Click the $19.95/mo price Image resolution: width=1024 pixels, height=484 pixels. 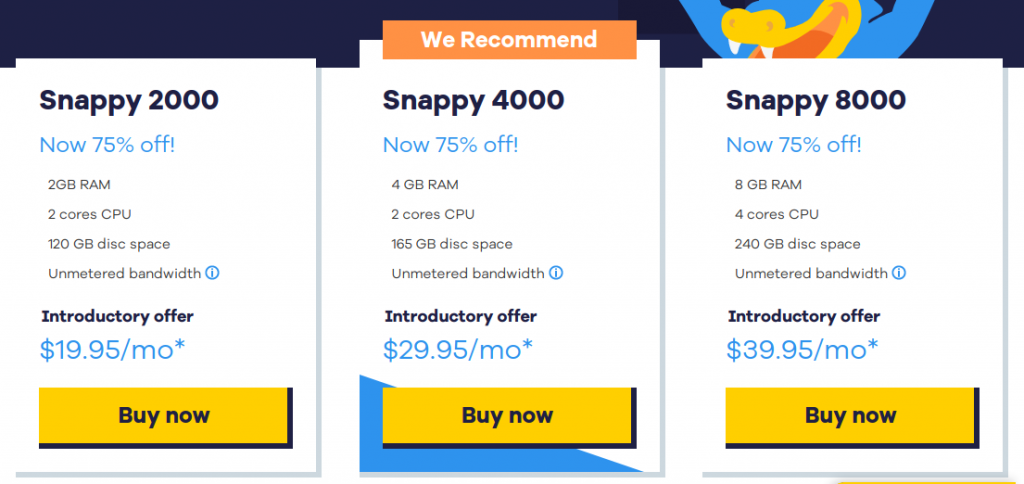click(x=113, y=349)
